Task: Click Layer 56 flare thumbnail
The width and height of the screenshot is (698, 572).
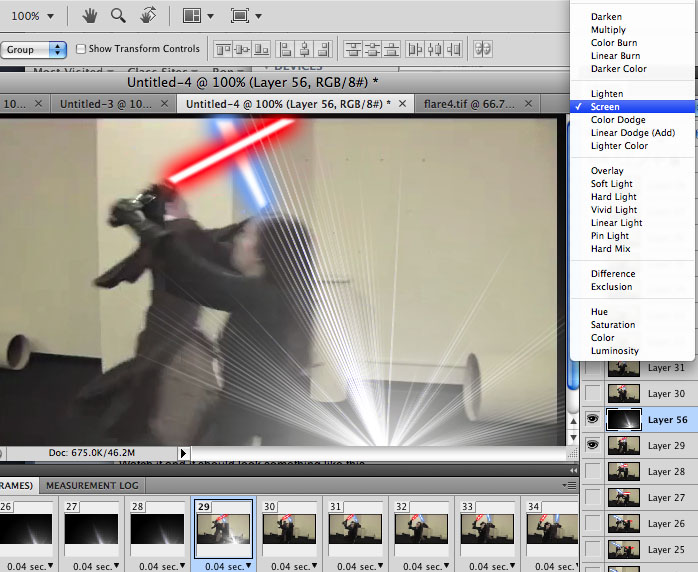Action: (624, 419)
